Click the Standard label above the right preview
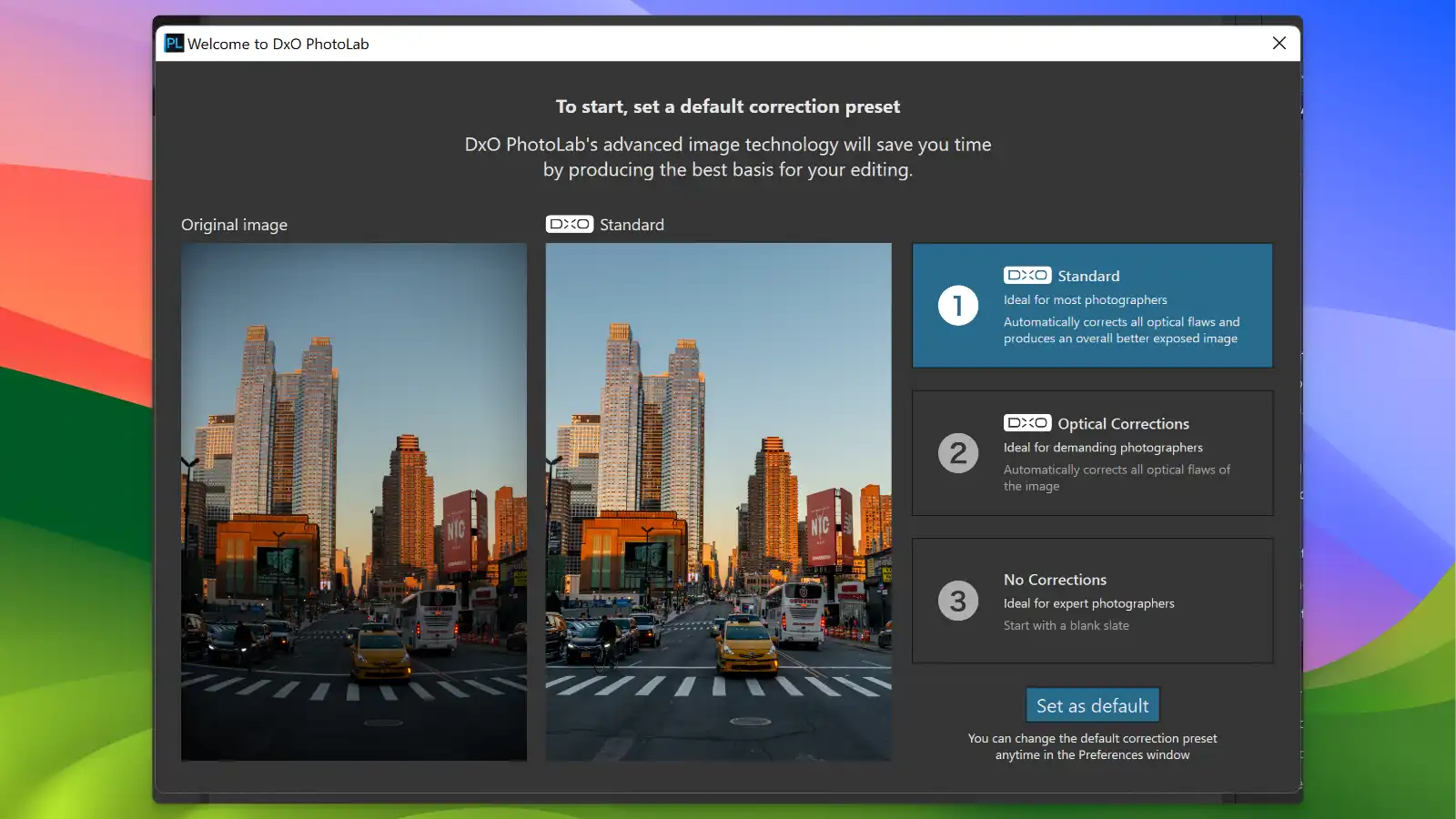The width and height of the screenshot is (1456, 819). coord(632,224)
